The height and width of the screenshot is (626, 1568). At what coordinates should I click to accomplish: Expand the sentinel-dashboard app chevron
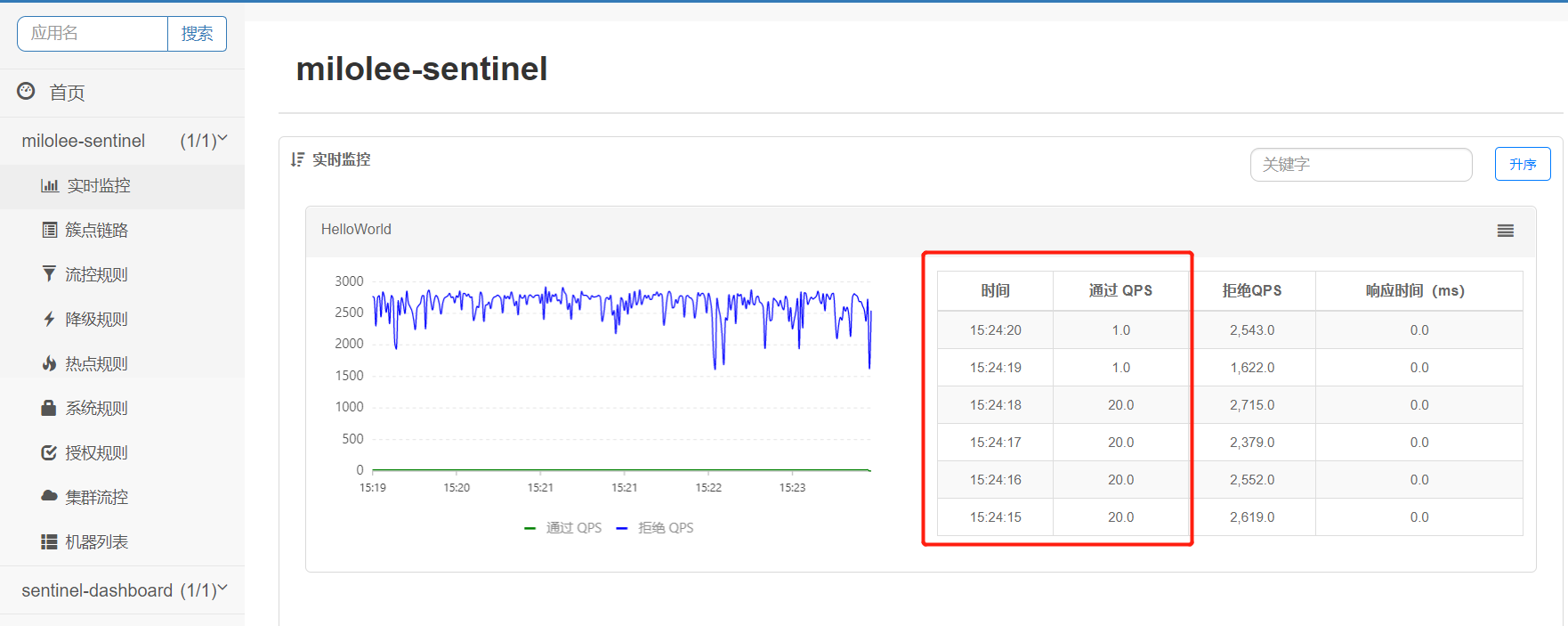222,588
